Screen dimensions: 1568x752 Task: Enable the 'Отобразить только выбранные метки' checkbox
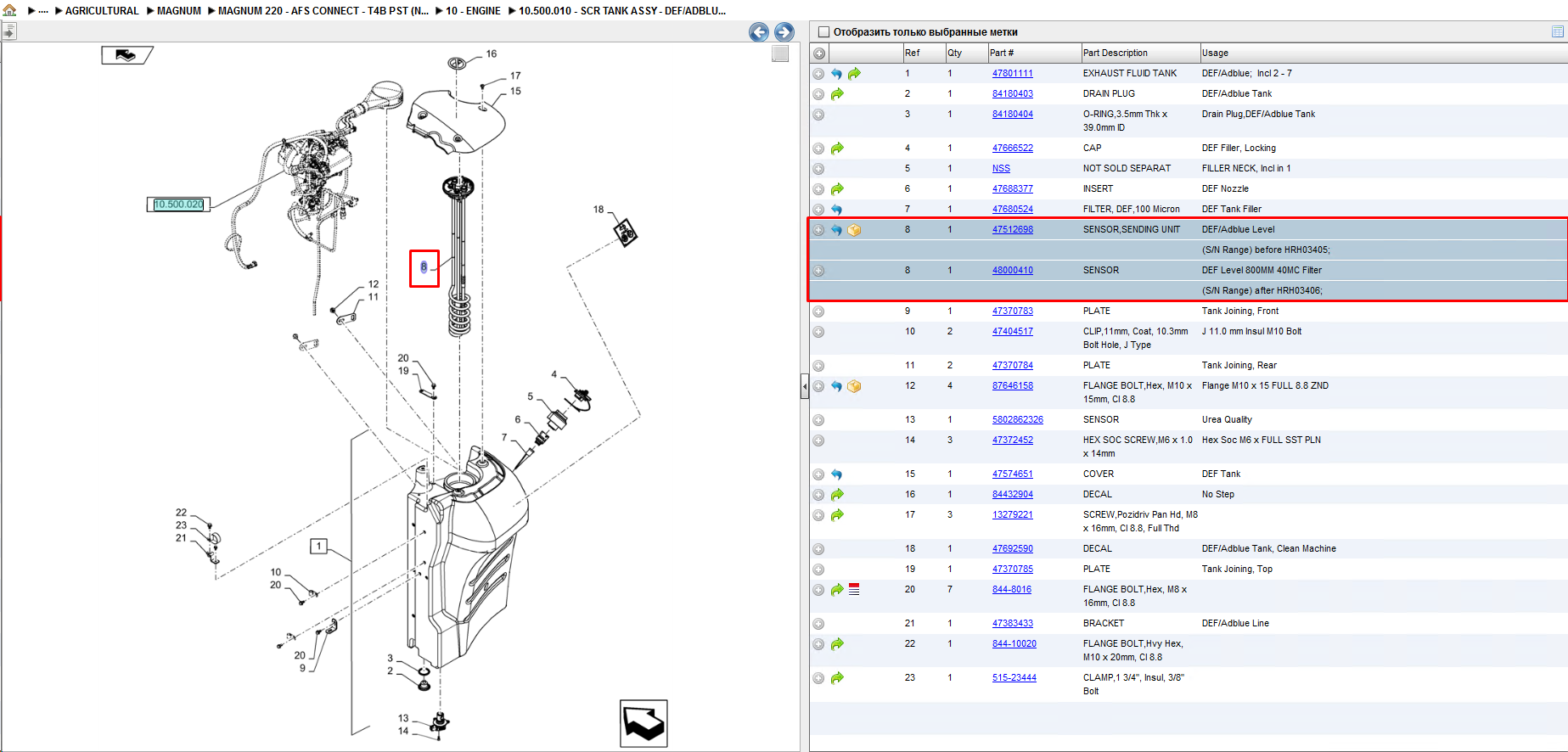[823, 32]
